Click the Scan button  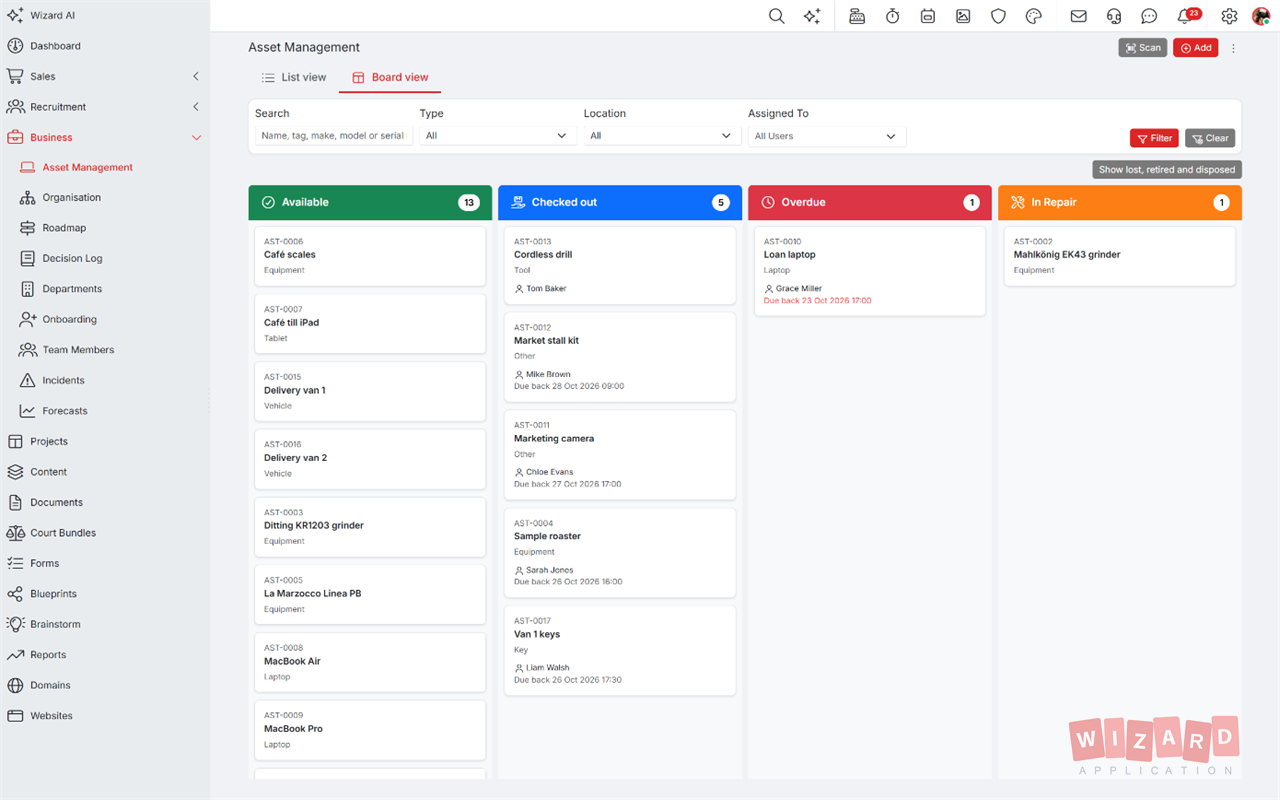click(x=1143, y=48)
